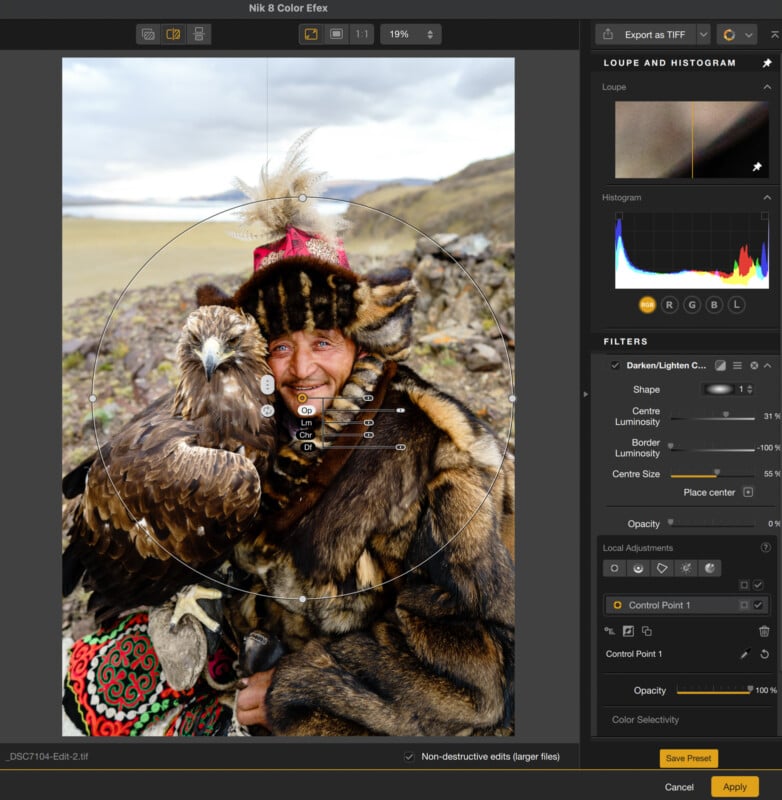
Task: Click the Place center target icon
Action: [747, 492]
